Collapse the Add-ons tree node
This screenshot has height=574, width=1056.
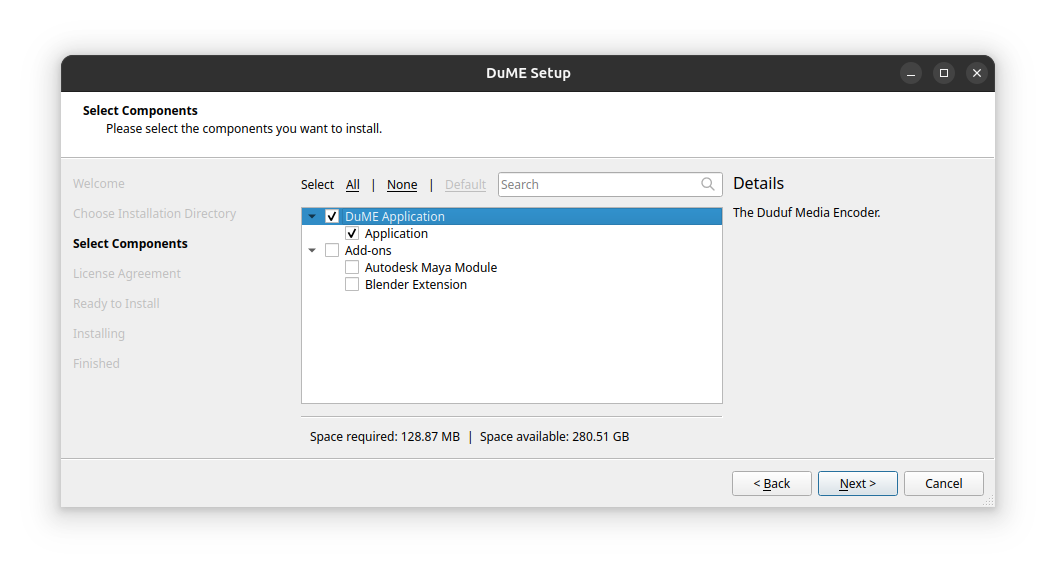312,250
